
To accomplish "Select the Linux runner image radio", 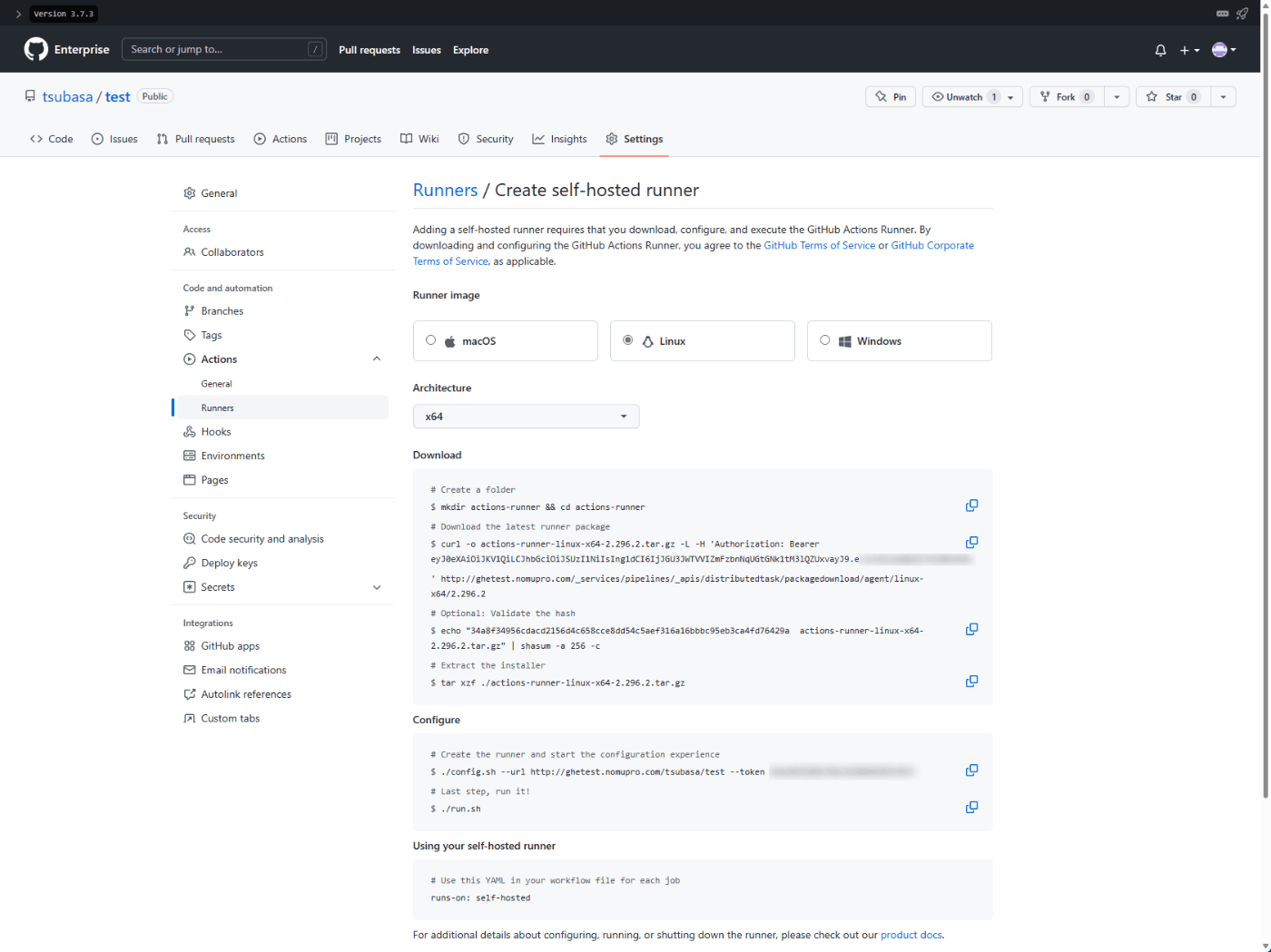I will coord(627,340).
